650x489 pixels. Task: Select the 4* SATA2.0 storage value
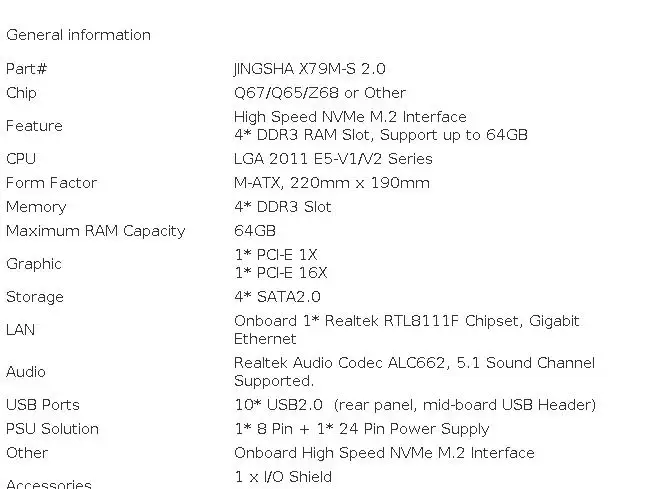(277, 297)
